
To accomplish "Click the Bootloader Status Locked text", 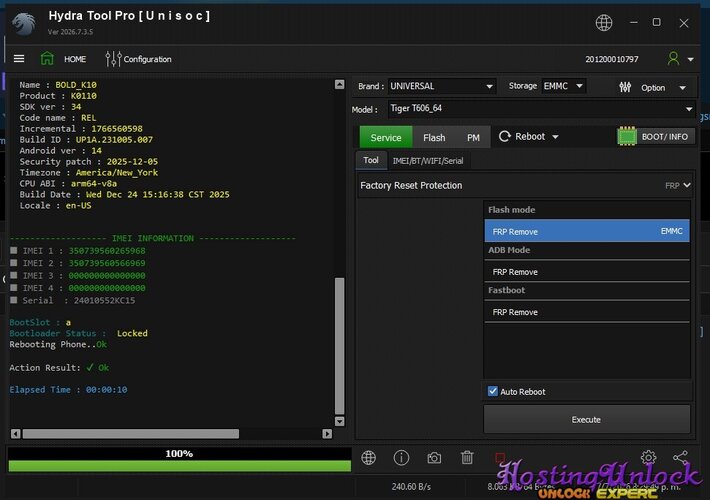I will click(x=78, y=333).
